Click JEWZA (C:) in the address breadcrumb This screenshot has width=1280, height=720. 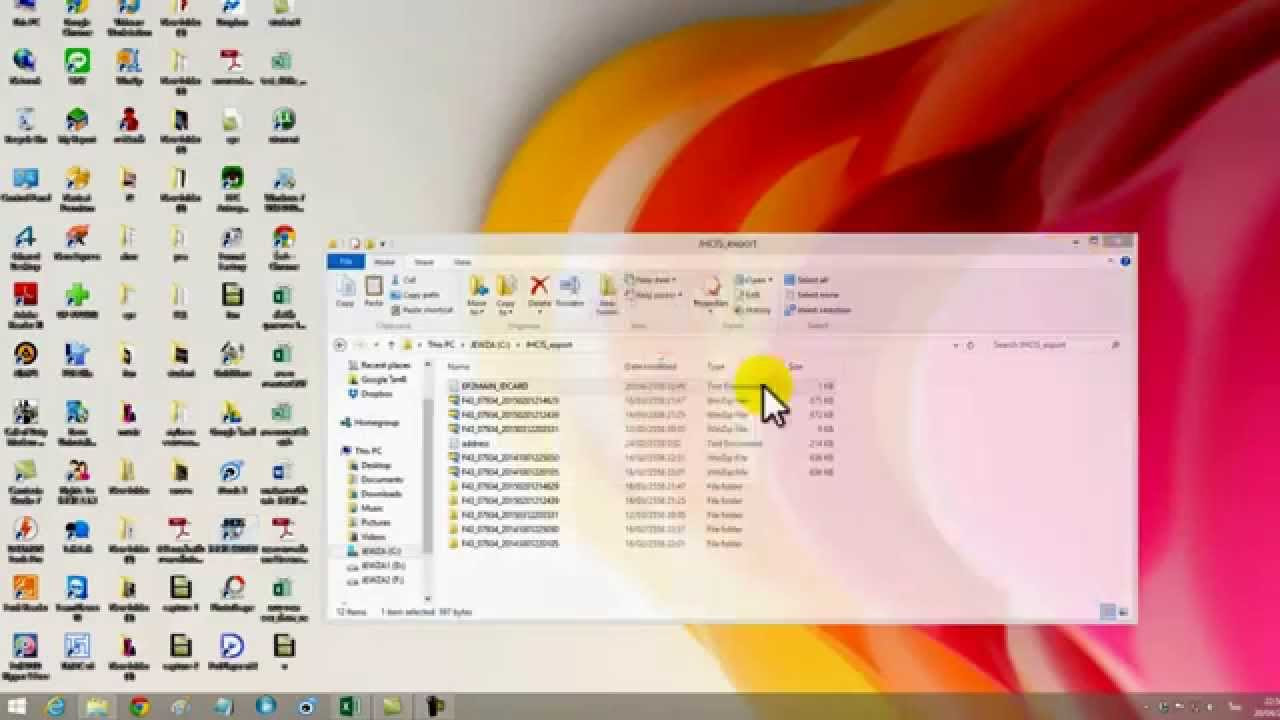[x=490, y=345]
